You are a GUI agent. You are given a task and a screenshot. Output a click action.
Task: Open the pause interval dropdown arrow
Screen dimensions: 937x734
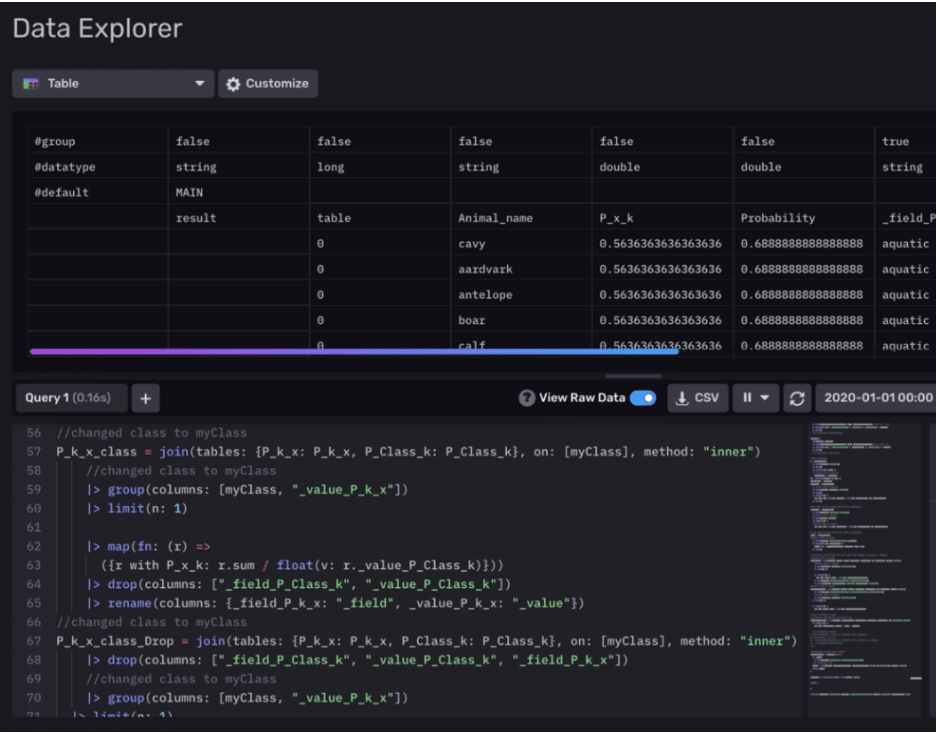tap(763, 397)
